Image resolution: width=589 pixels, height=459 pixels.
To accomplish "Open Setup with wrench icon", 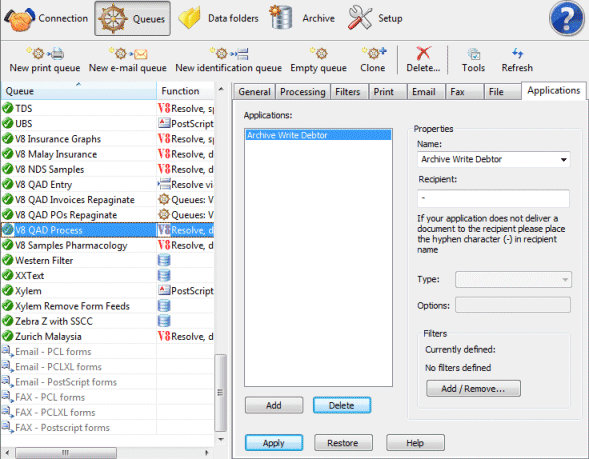I will pyautogui.click(x=375, y=18).
